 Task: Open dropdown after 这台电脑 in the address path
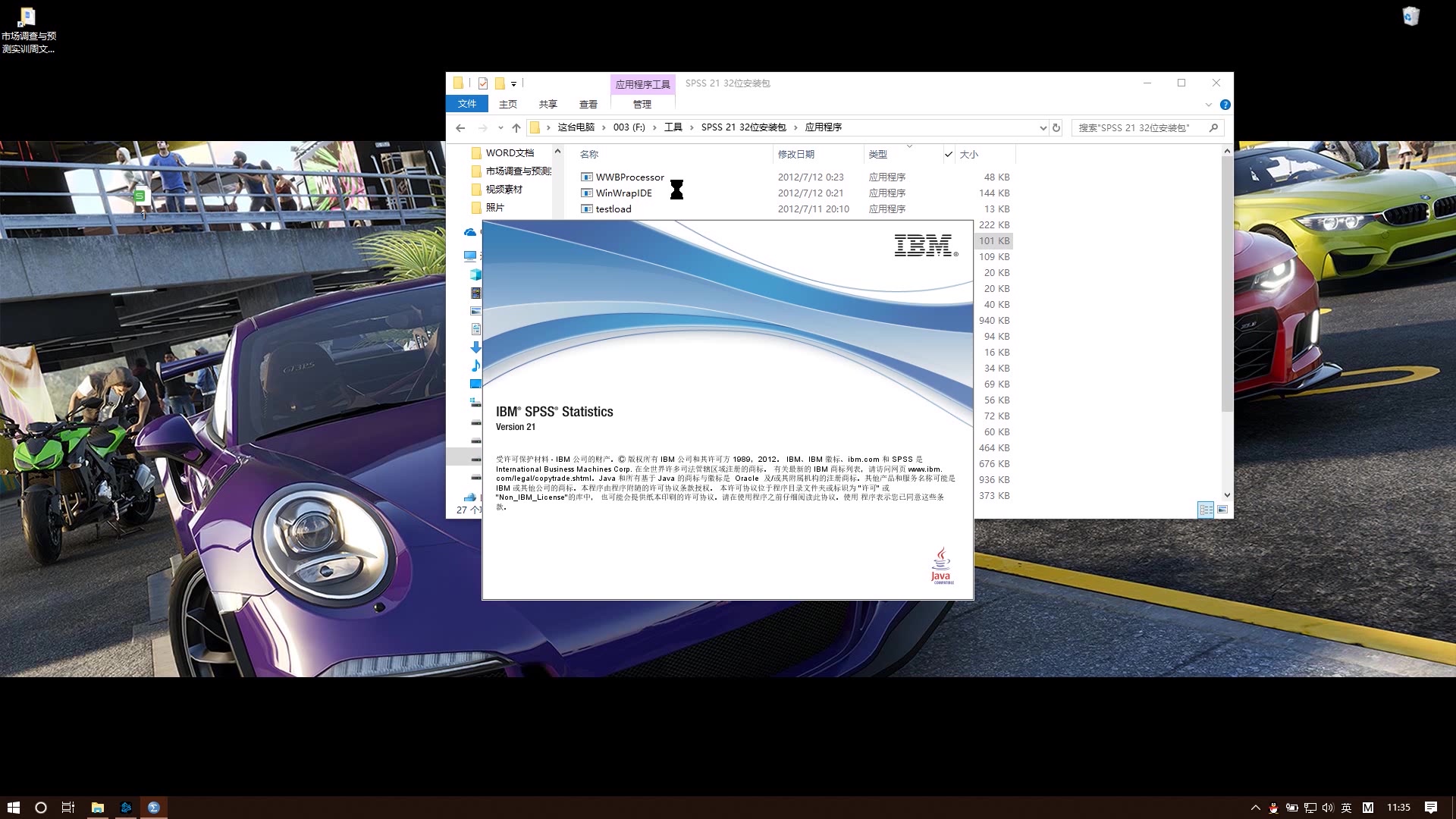pyautogui.click(x=604, y=127)
